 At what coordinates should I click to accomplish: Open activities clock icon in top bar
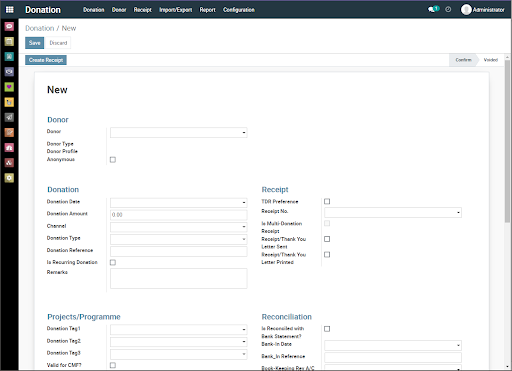[448, 10]
